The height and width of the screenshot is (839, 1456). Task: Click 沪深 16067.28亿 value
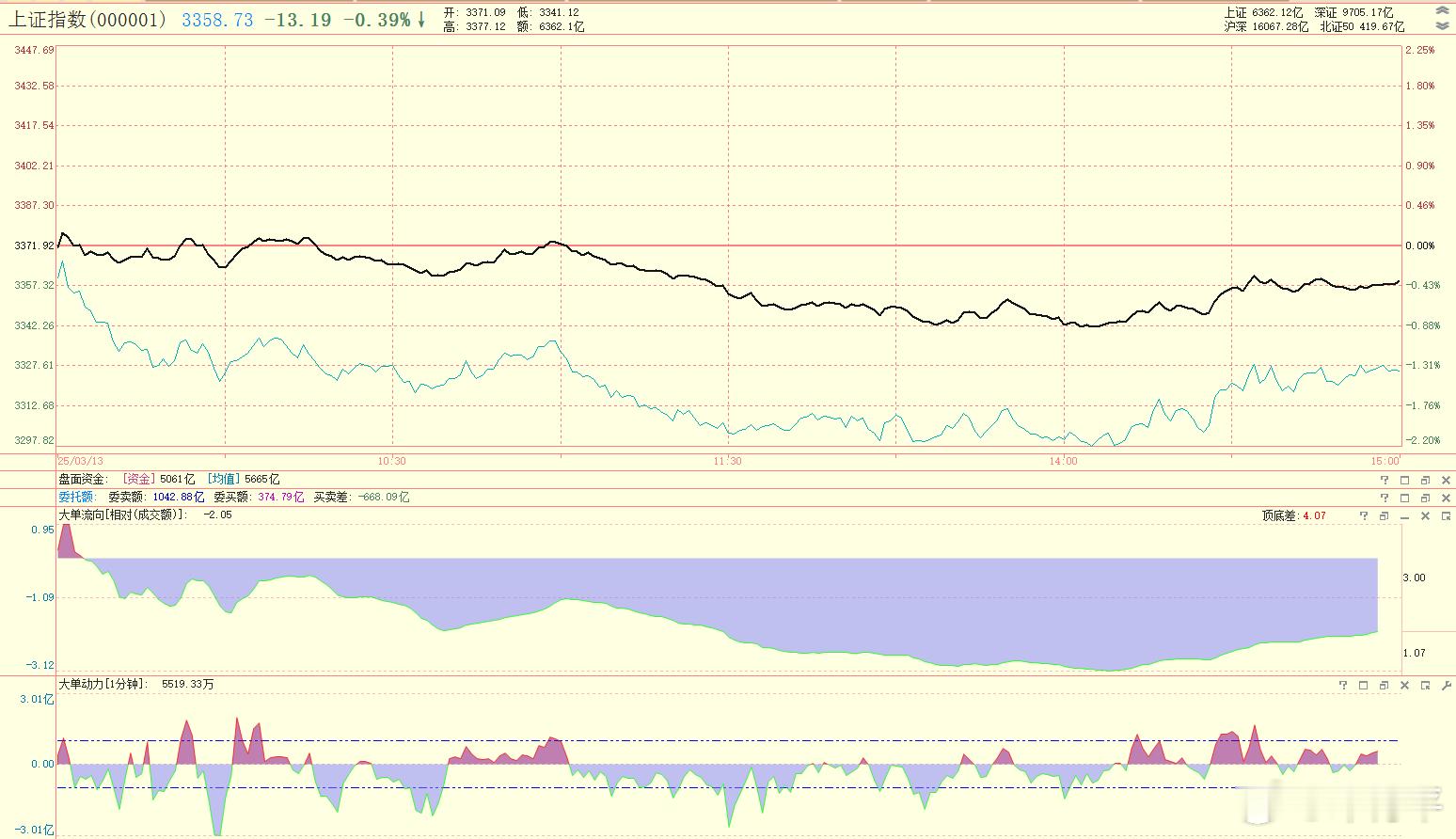pyautogui.click(x=1266, y=26)
